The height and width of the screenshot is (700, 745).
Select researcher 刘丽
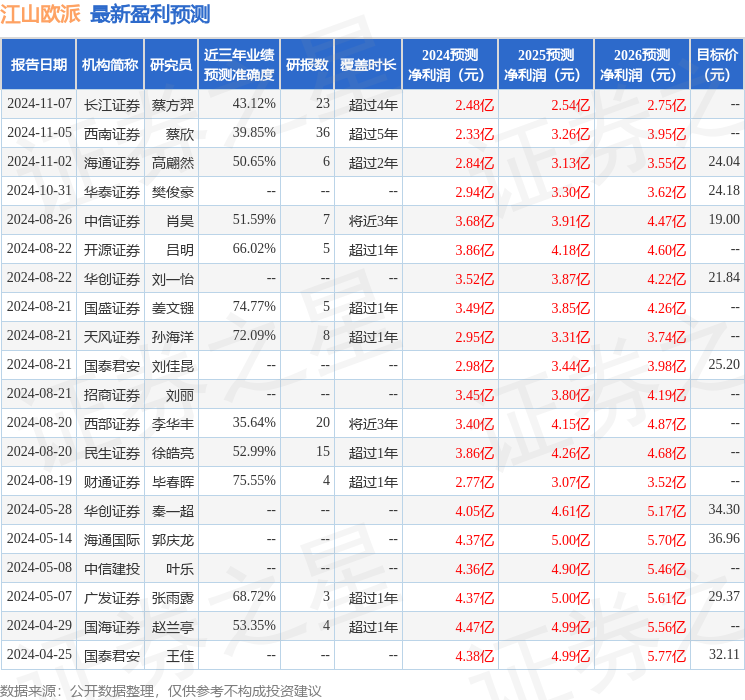point(180,395)
